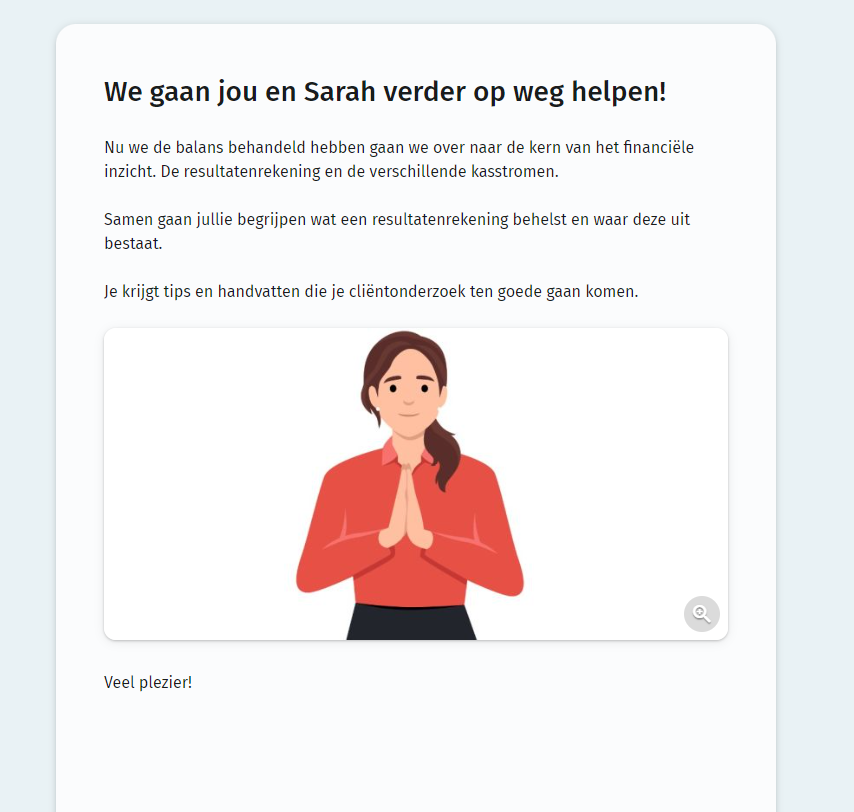Select the paragraph starting 'Nu we de balans'
854x812 pixels.
coord(399,159)
